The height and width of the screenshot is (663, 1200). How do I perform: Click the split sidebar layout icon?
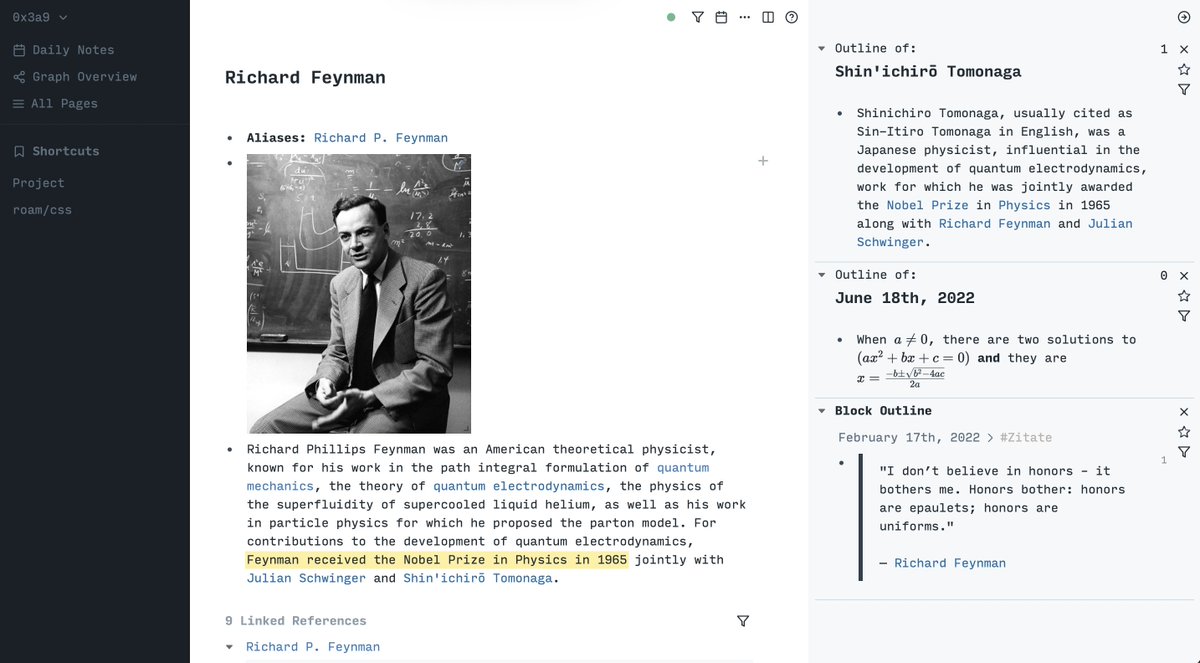[x=767, y=17]
